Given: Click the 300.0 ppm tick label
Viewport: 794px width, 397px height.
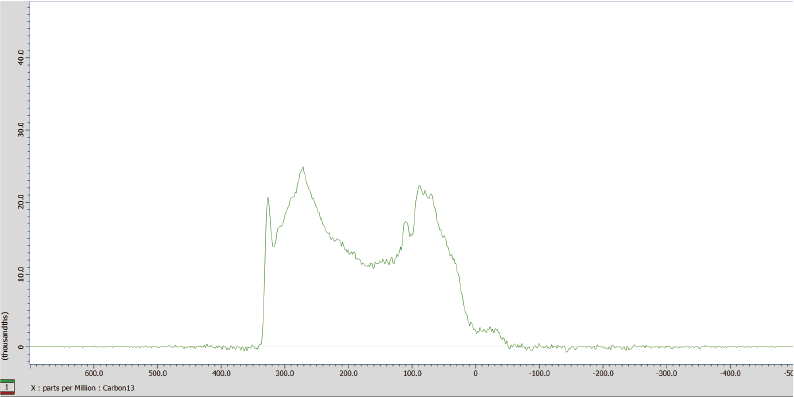Looking at the screenshot, I should coord(285,373).
